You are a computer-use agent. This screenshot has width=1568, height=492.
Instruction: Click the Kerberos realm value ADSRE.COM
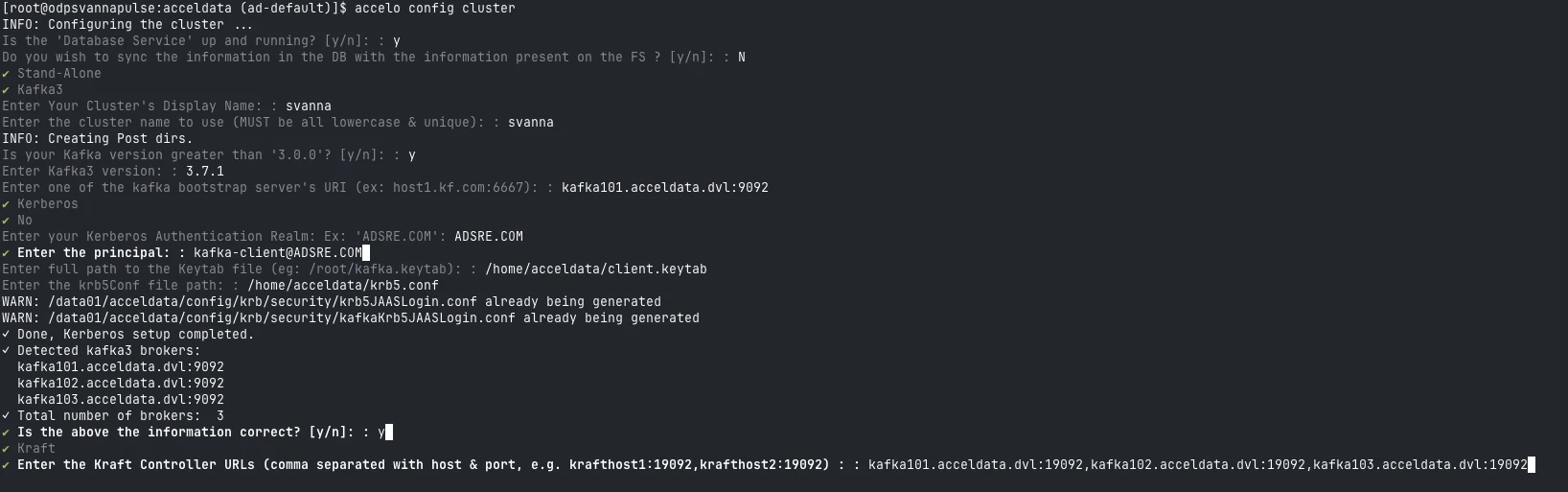point(488,237)
